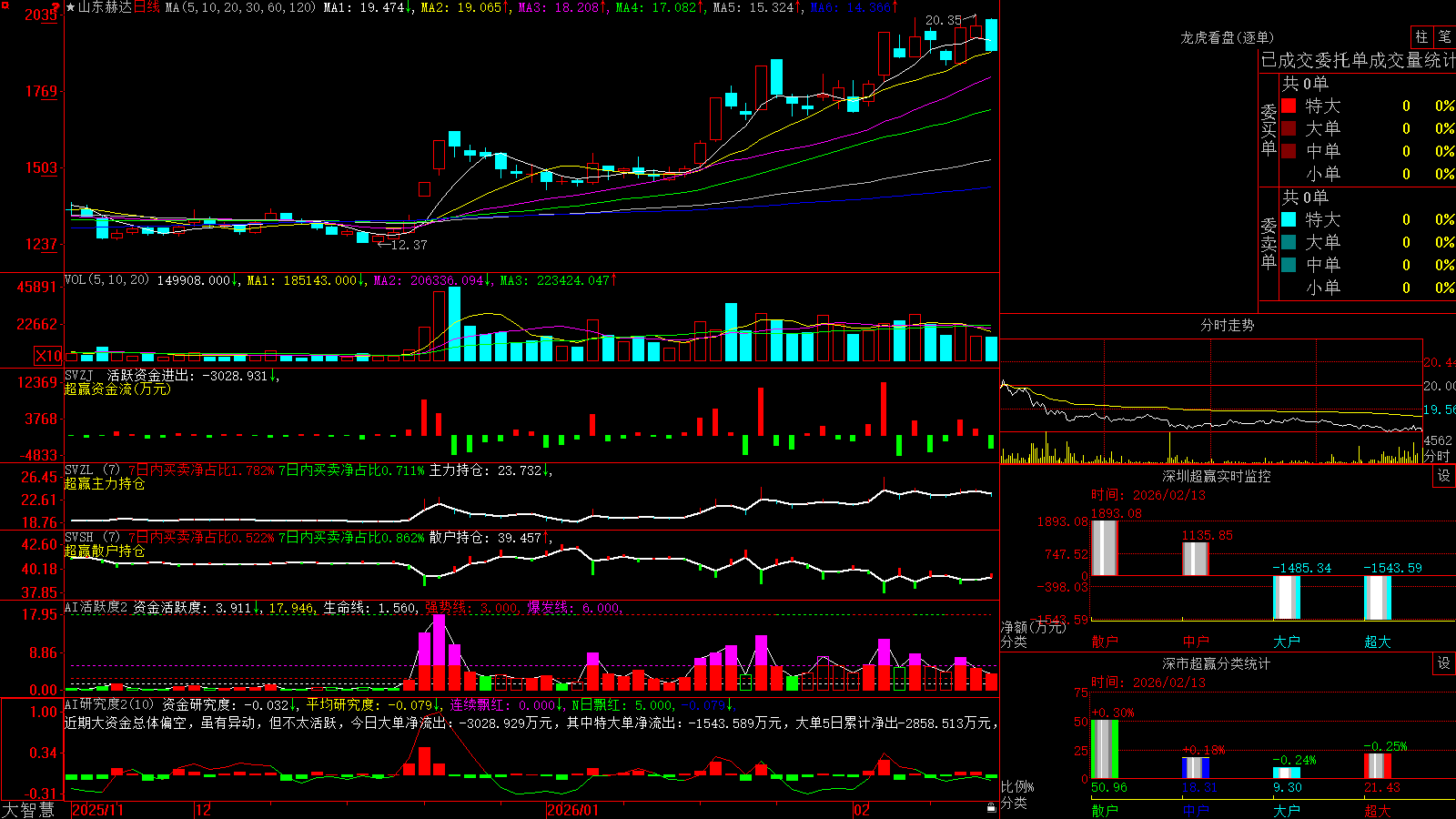Click the 委买单 section label
The height and width of the screenshot is (819, 1456).
[1269, 130]
